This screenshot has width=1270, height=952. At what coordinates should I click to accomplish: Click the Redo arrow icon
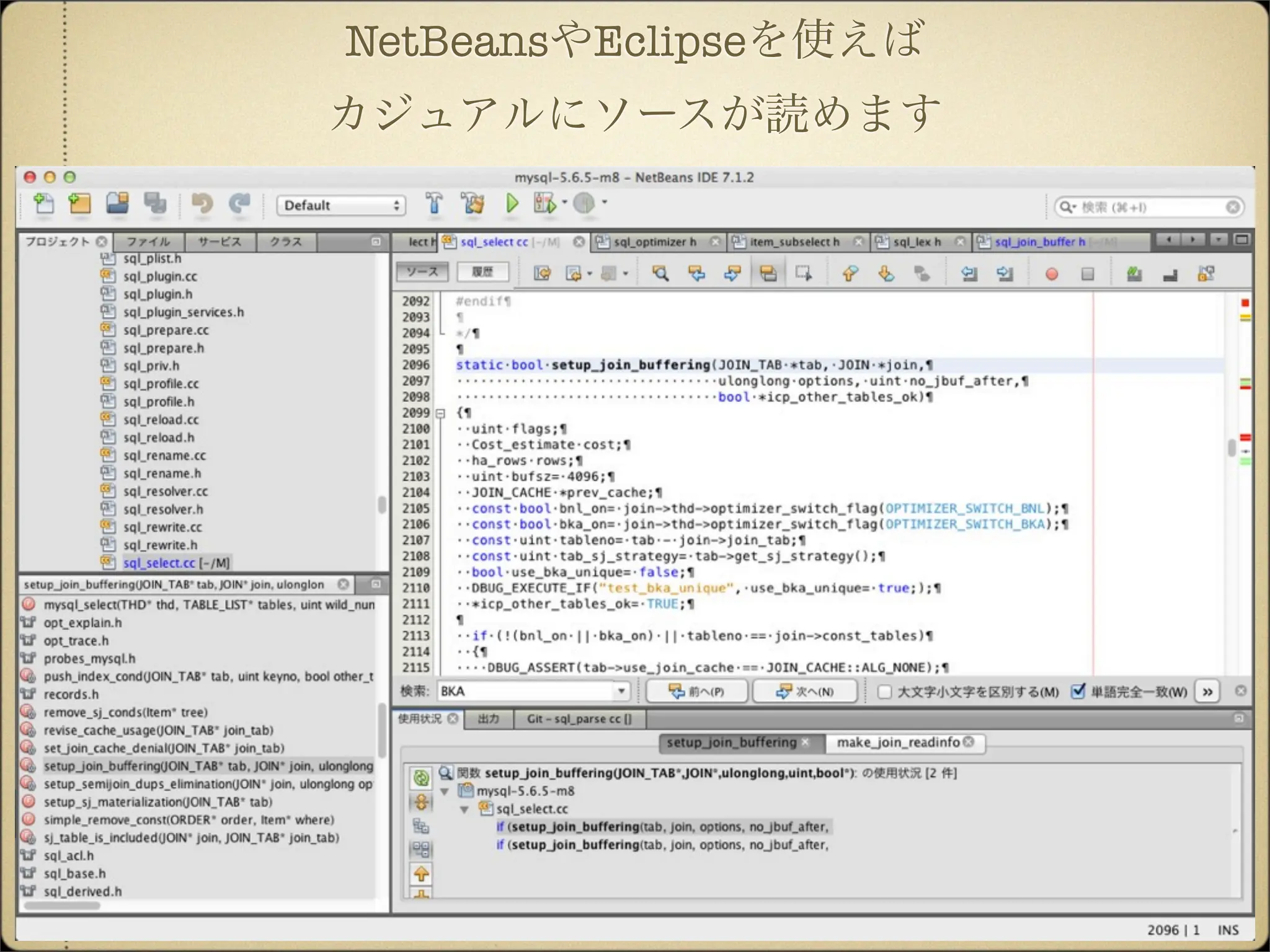[x=239, y=203]
